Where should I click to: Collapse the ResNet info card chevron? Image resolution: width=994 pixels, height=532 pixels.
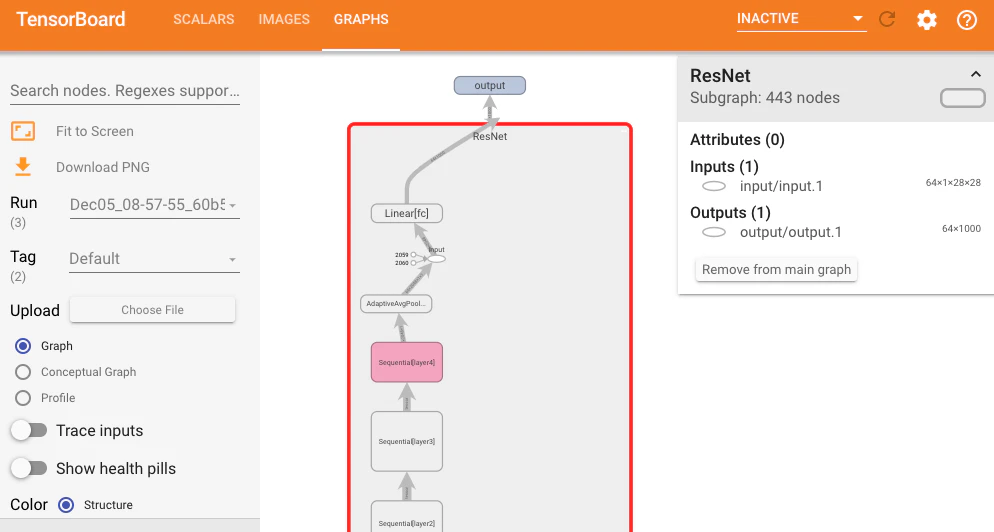[x=976, y=75]
